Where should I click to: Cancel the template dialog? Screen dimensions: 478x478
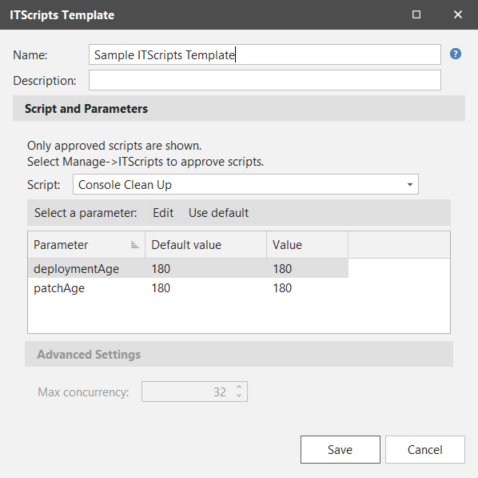[x=425, y=450]
